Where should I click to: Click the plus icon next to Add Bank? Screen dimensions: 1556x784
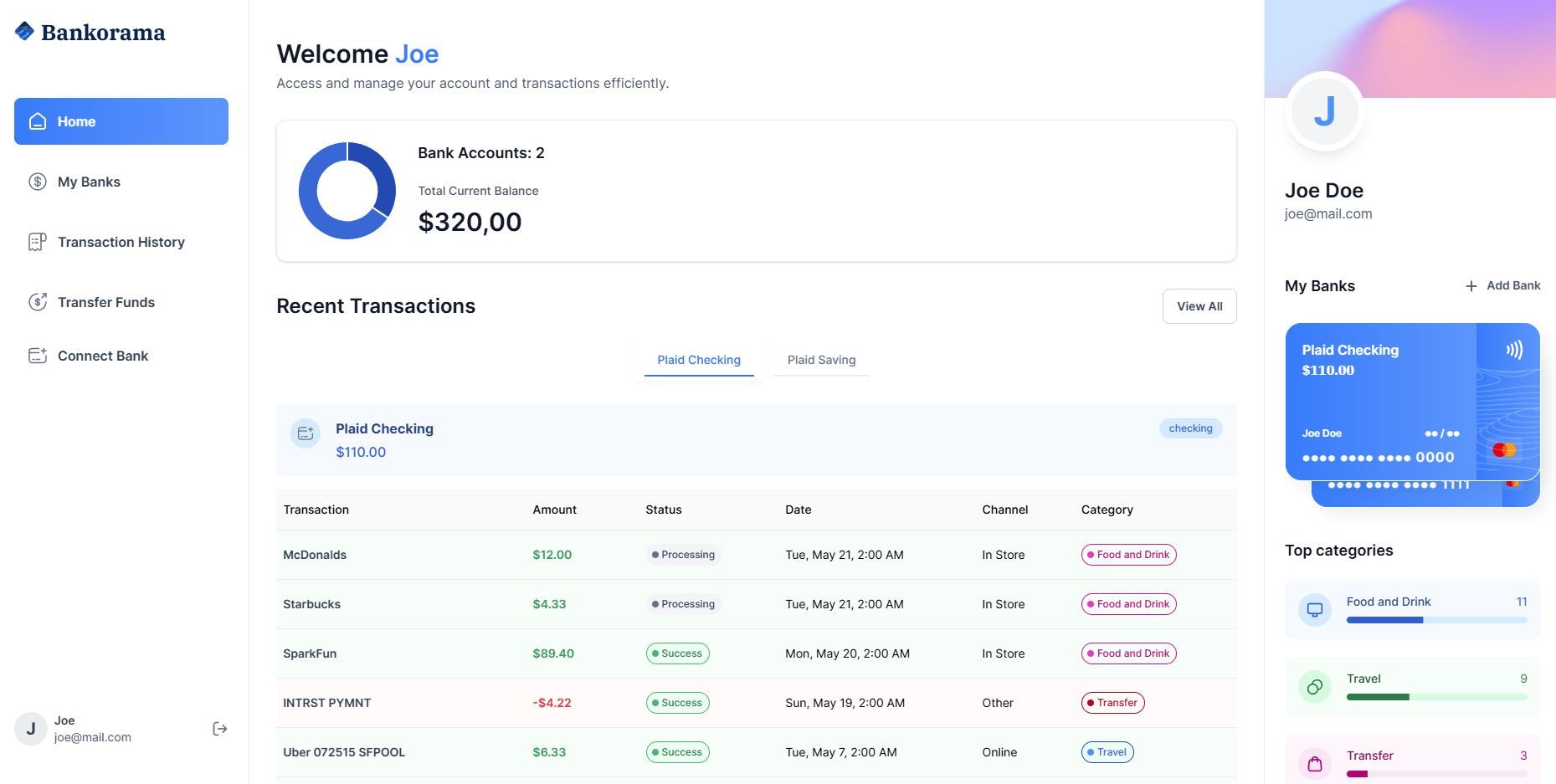(1471, 286)
